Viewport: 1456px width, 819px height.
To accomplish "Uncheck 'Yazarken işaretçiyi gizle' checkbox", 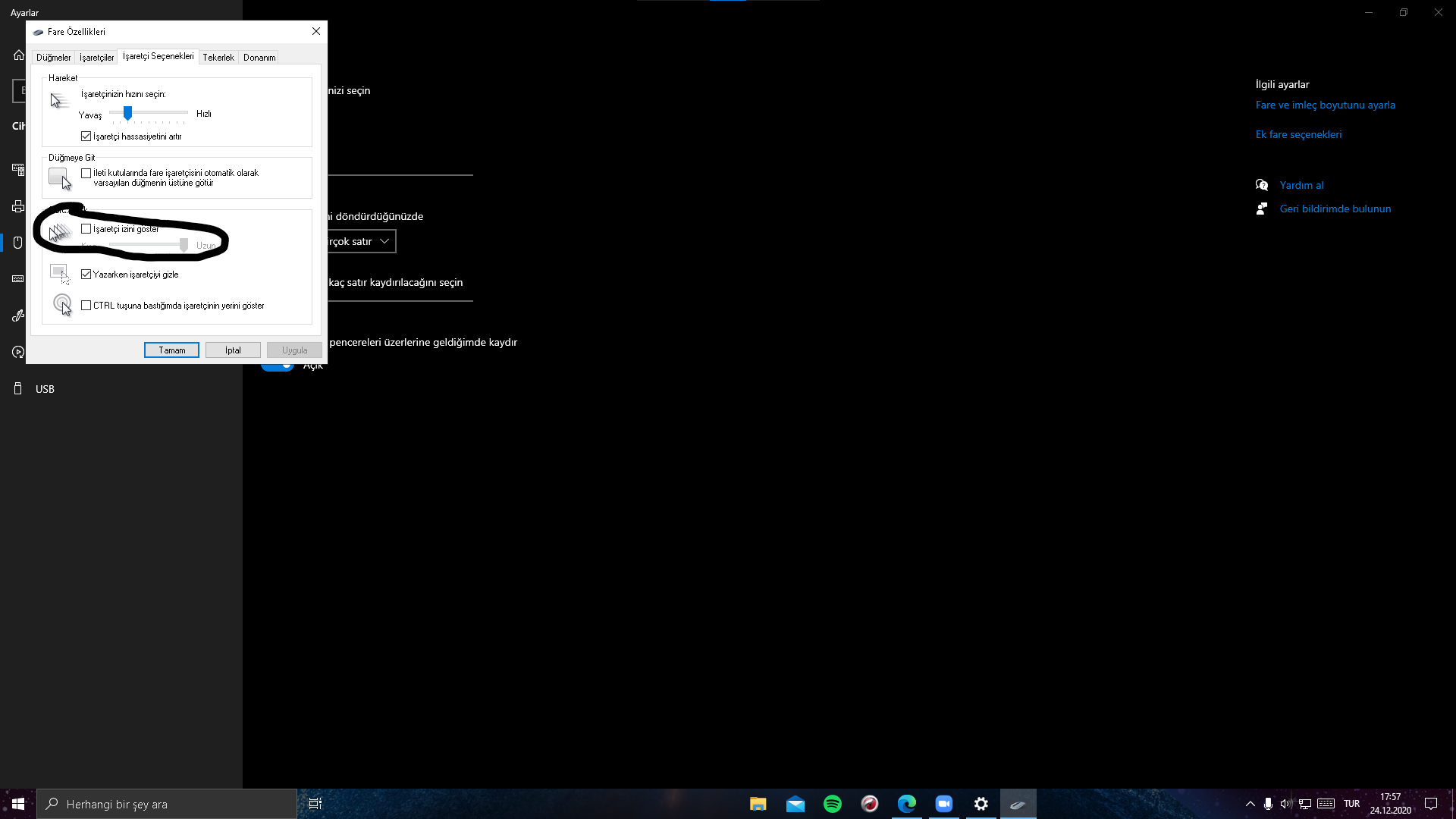I will [86, 275].
